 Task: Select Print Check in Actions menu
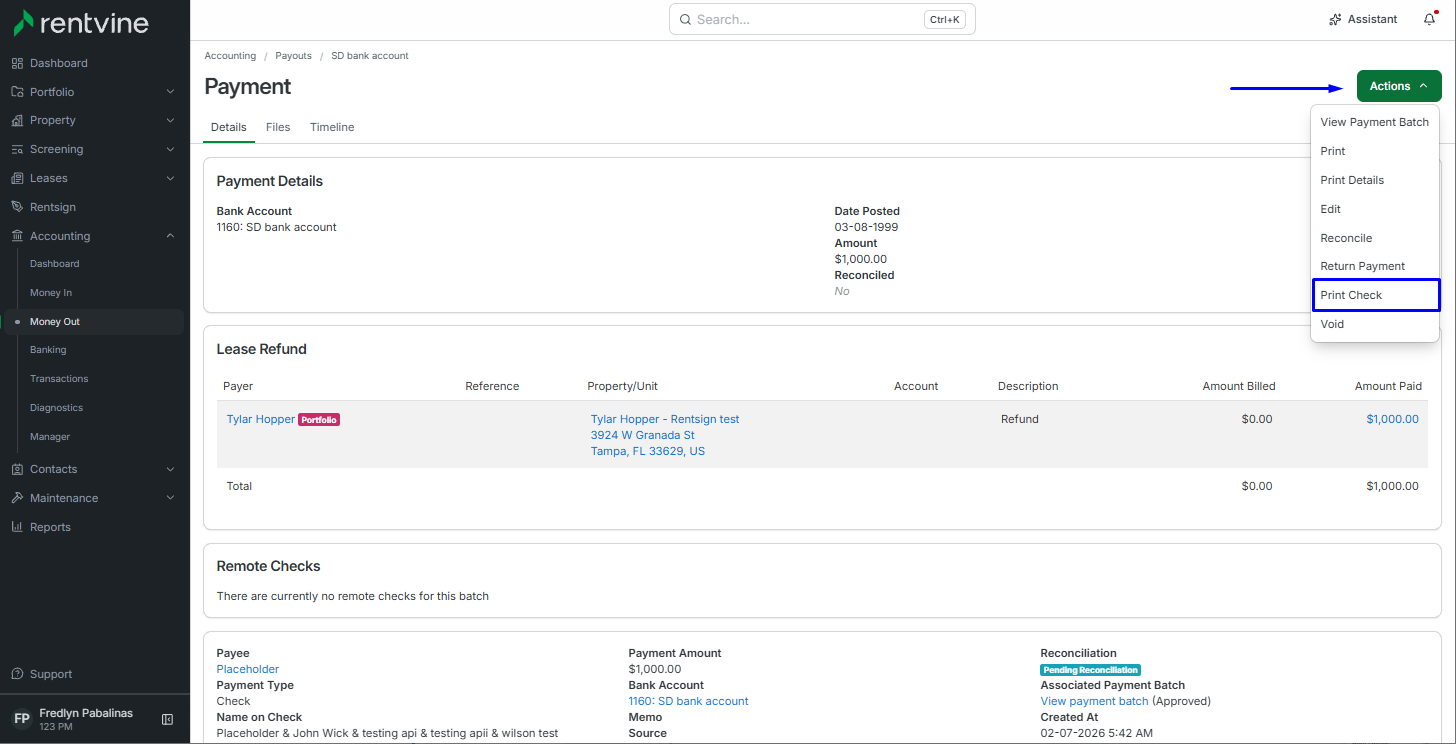(x=1375, y=295)
